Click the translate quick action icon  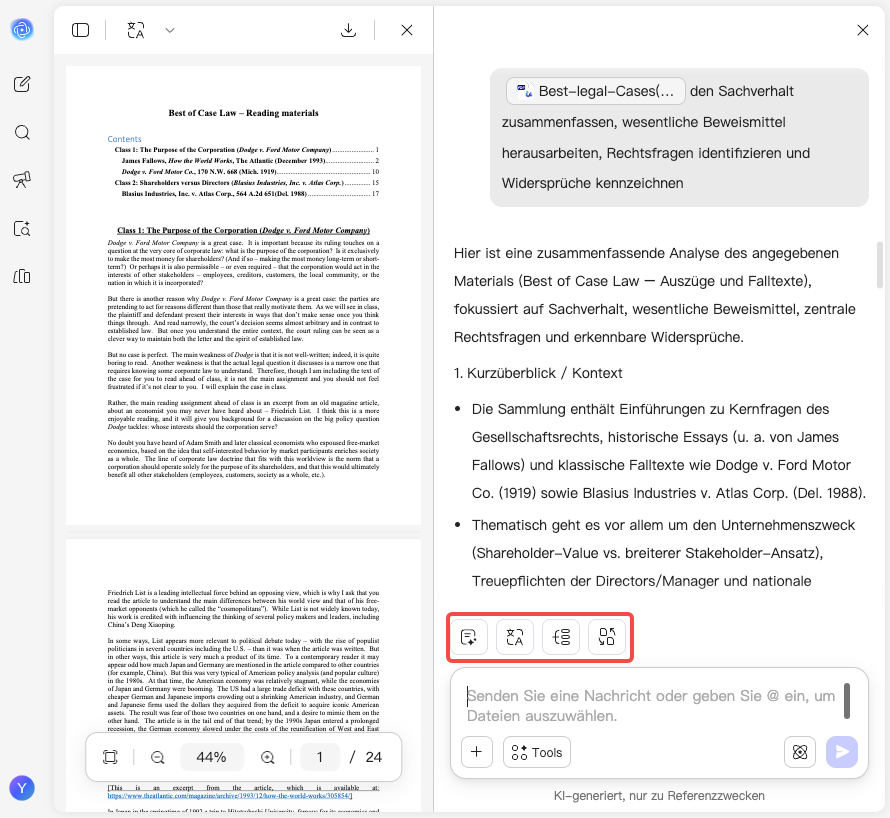point(515,637)
